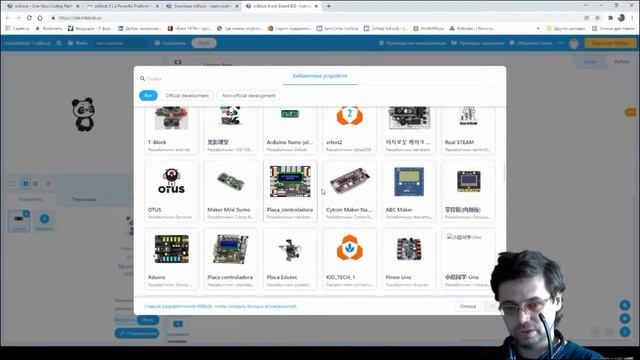Open the browser extensions puzzle icon
640x360 pixels.
[x=610, y=18]
